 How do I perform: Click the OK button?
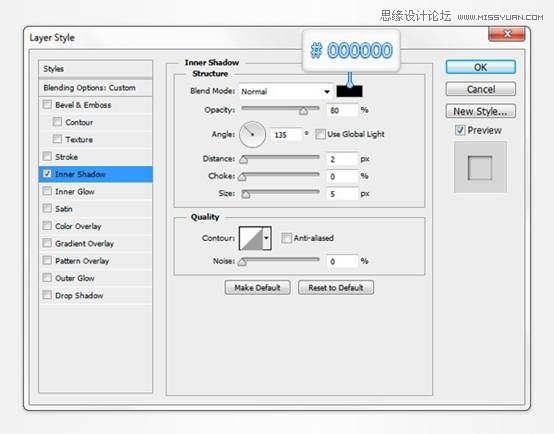click(481, 67)
